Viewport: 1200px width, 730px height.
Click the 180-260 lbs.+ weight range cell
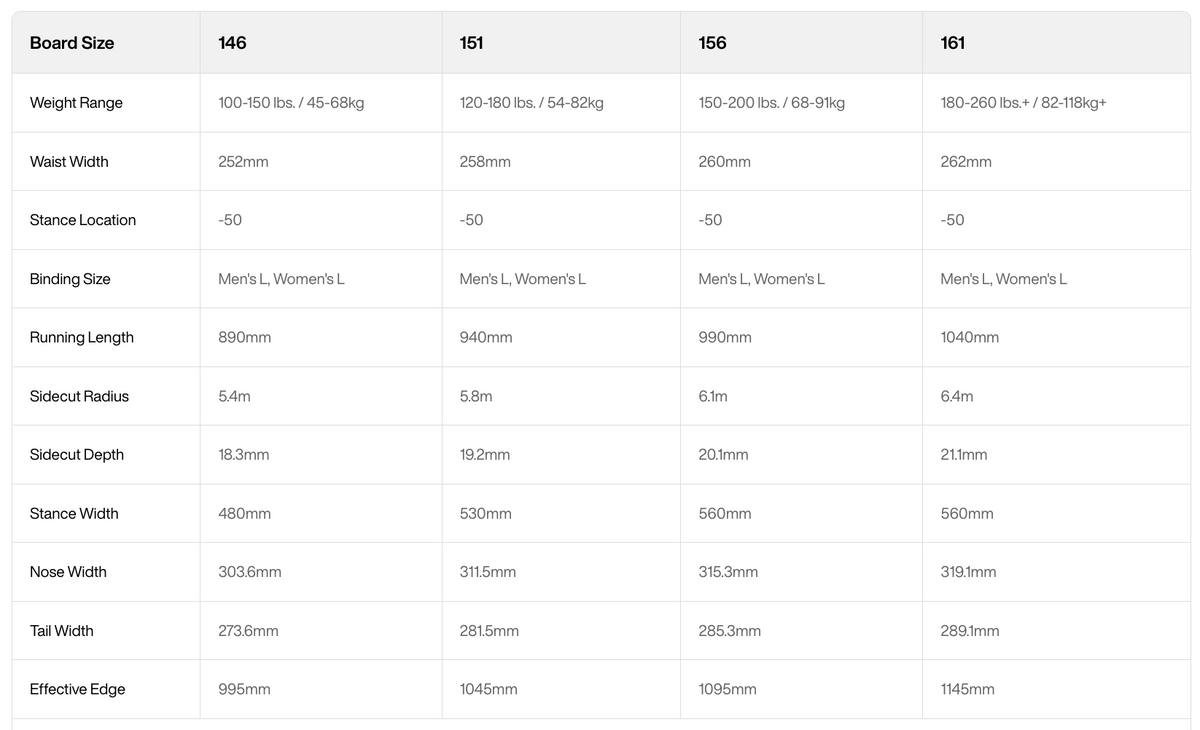[1024, 103]
